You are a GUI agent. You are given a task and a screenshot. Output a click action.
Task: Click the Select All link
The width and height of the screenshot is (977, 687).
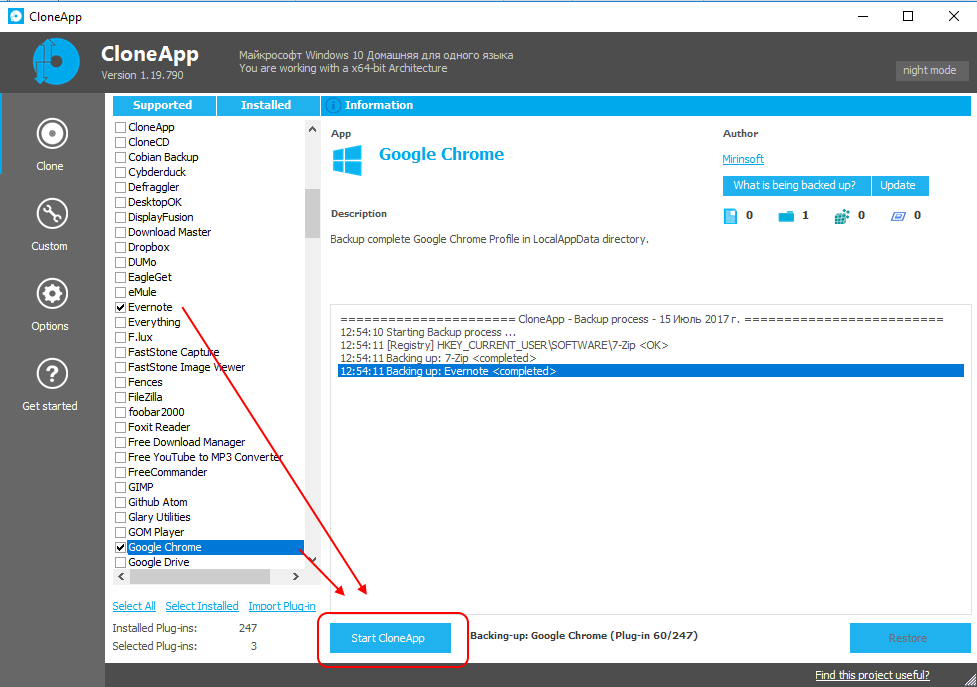pos(134,606)
